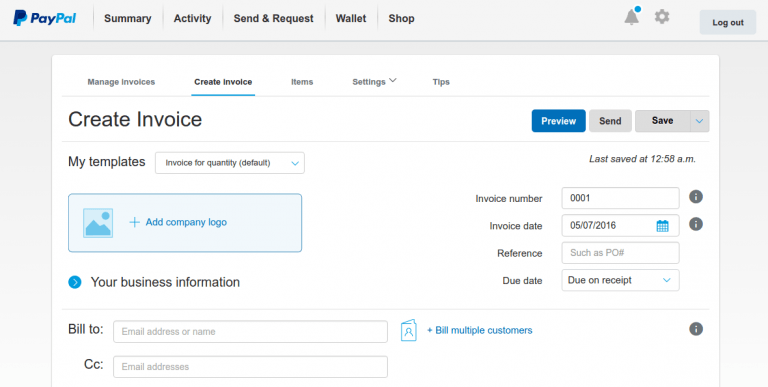
Task: Select the Create invoice tab
Action: pos(223,82)
